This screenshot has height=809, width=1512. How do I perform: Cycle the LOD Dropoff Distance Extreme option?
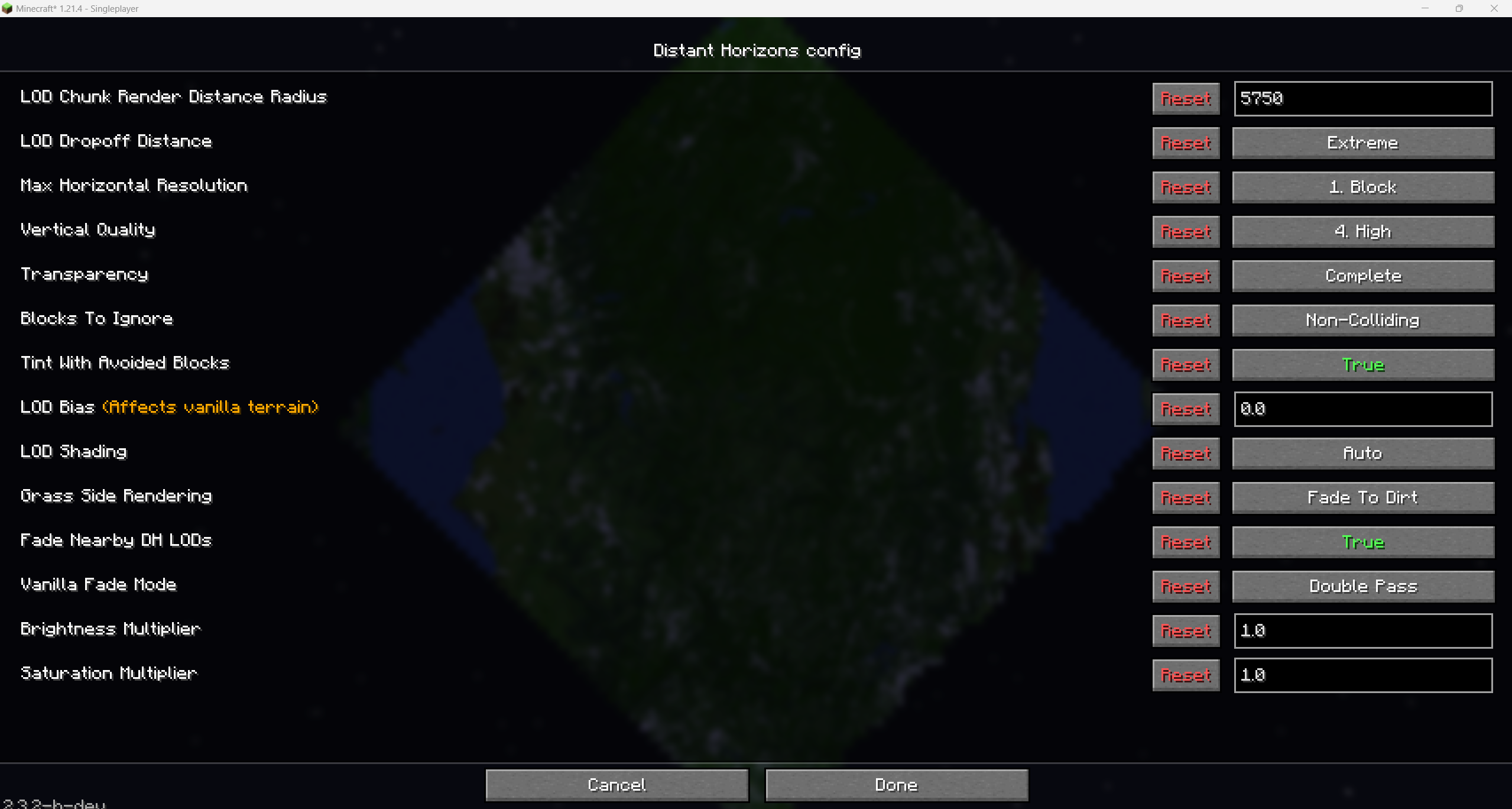point(1362,143)
